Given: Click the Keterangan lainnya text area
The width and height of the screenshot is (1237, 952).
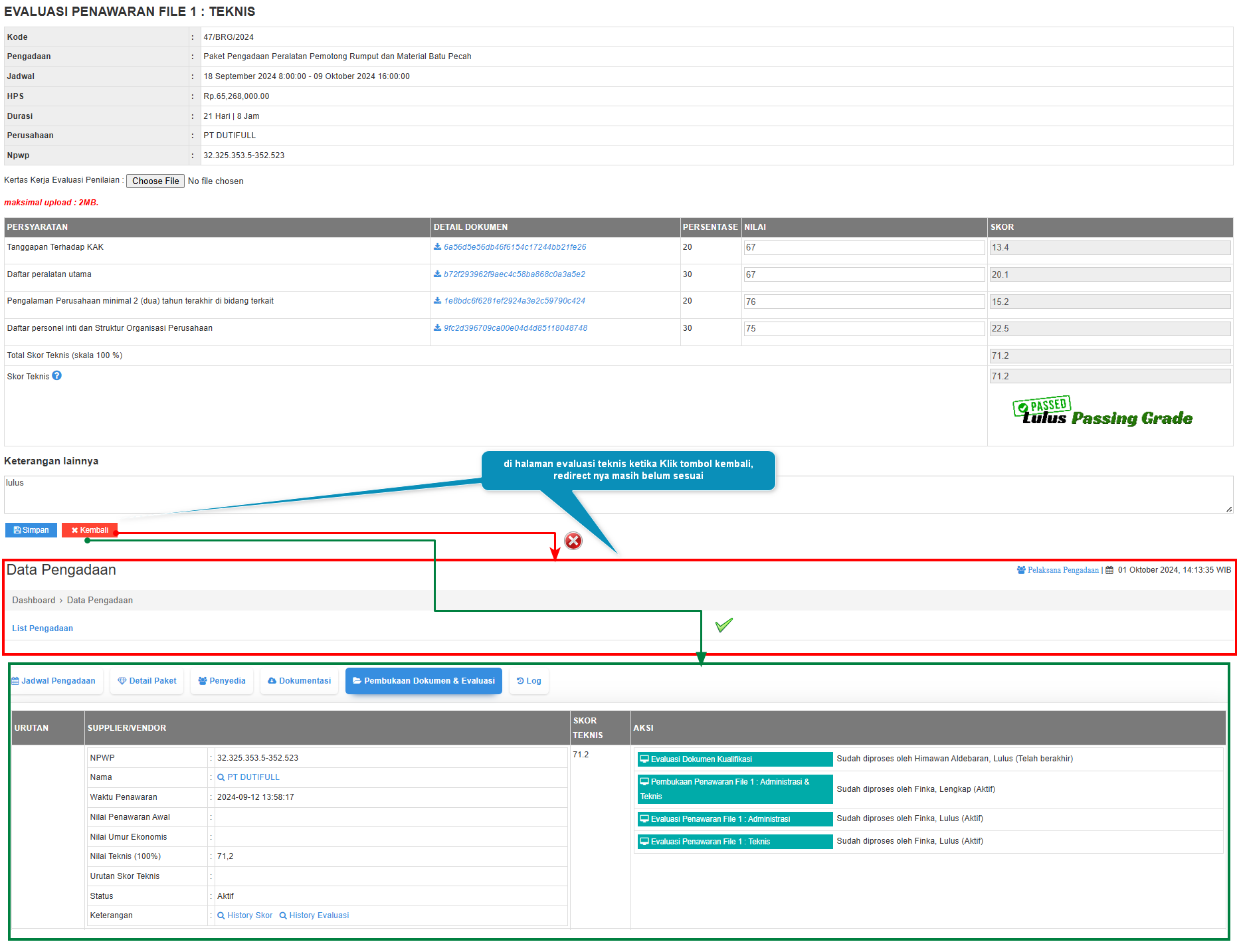Looking at the screenshot, I should [618, 494].
